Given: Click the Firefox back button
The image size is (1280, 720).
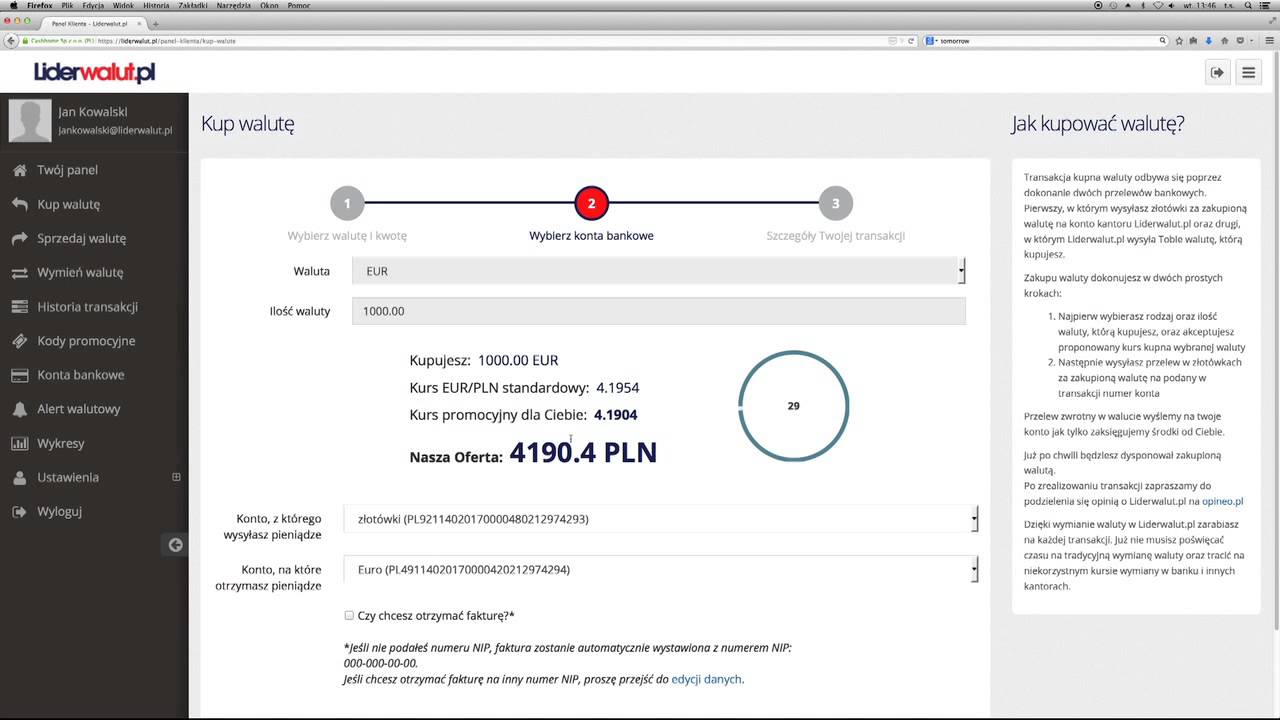Looking at the screenshot, I should (11, 41).
